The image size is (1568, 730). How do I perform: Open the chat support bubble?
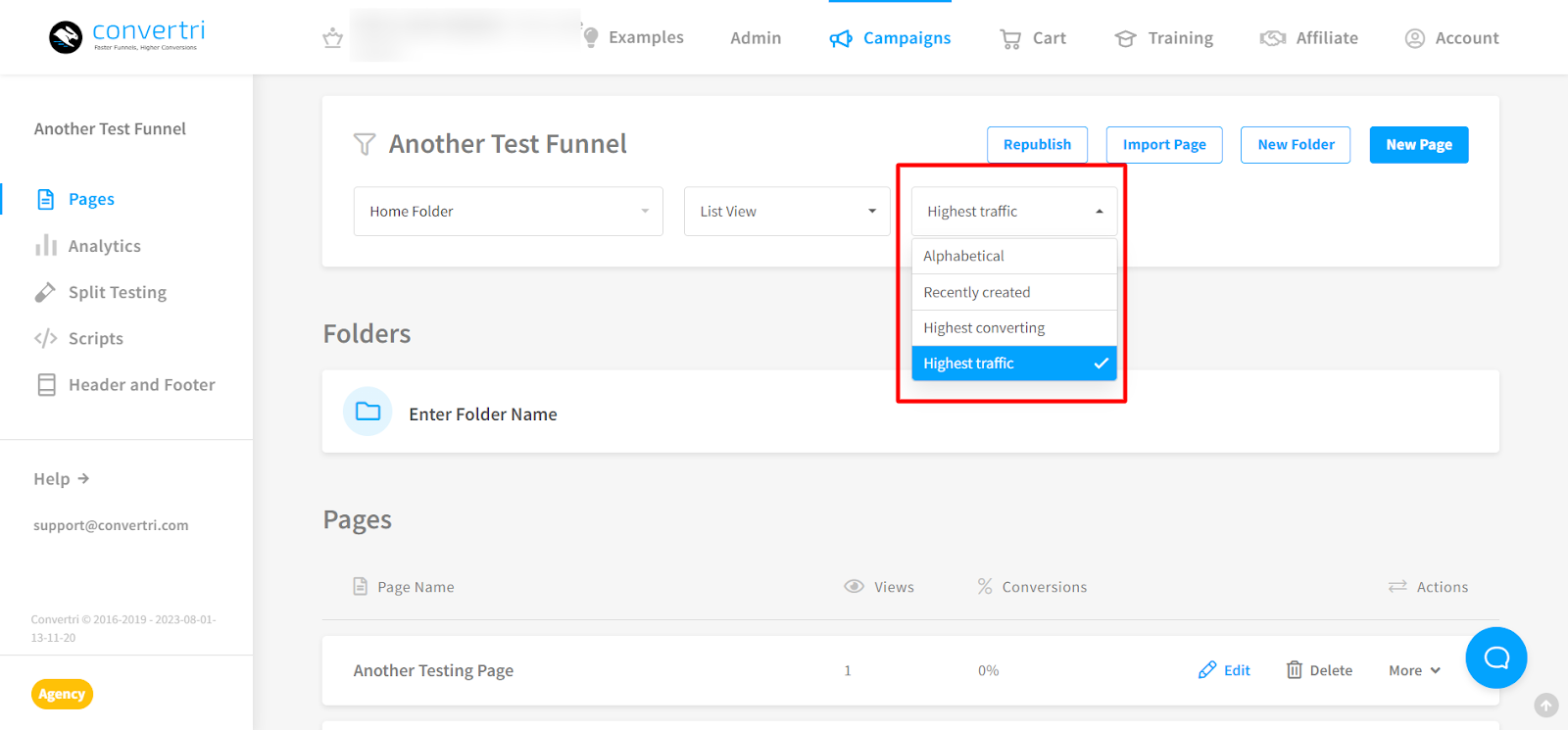(1495, 657)
